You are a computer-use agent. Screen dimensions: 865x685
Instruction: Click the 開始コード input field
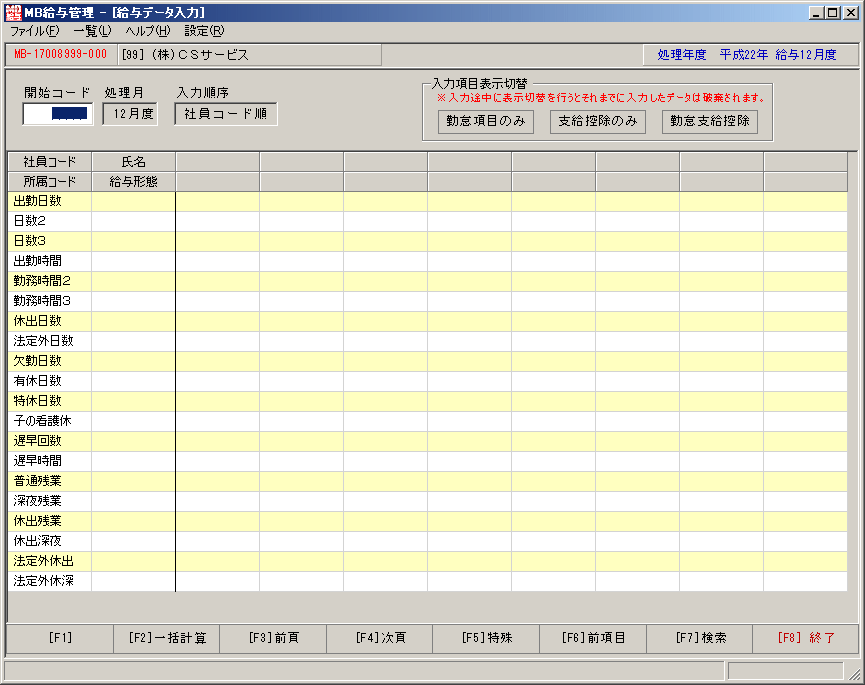point(58,114)
